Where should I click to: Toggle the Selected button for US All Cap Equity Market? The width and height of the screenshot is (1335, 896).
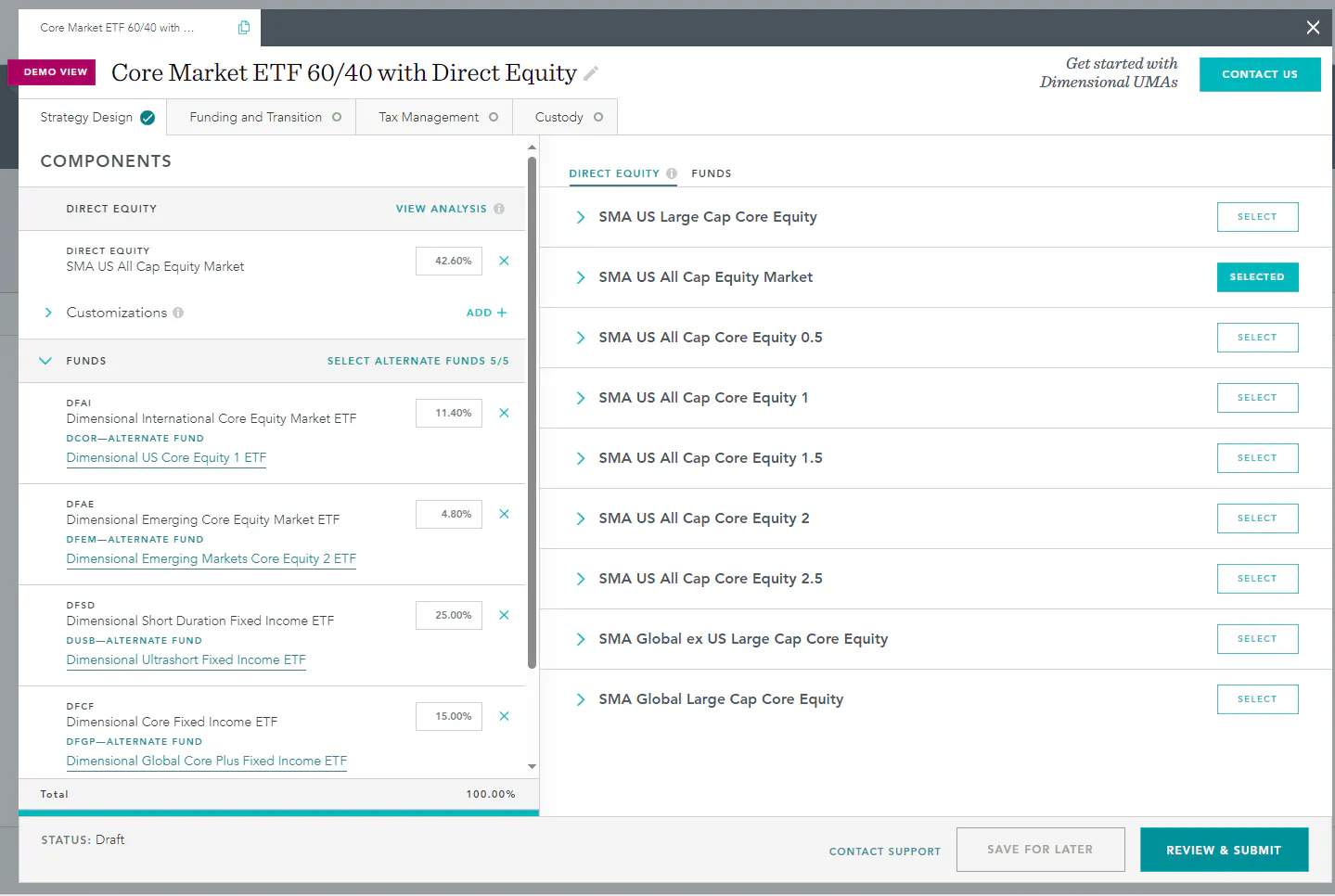click(x=1257, y=277)
